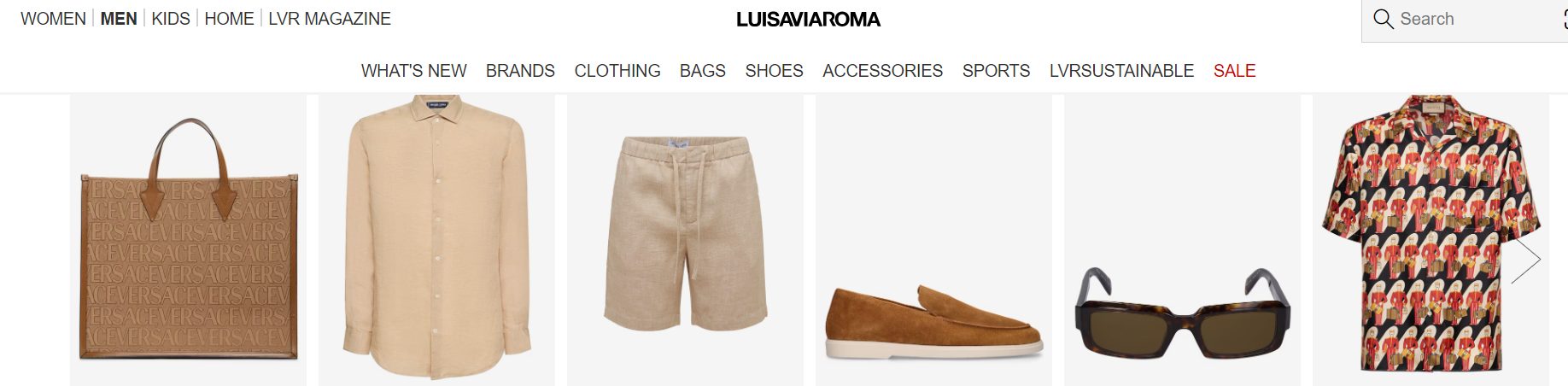Viewport: 1568px width, 386px height.
Task: Go to the KIDS section
Action: pos(171,19)
